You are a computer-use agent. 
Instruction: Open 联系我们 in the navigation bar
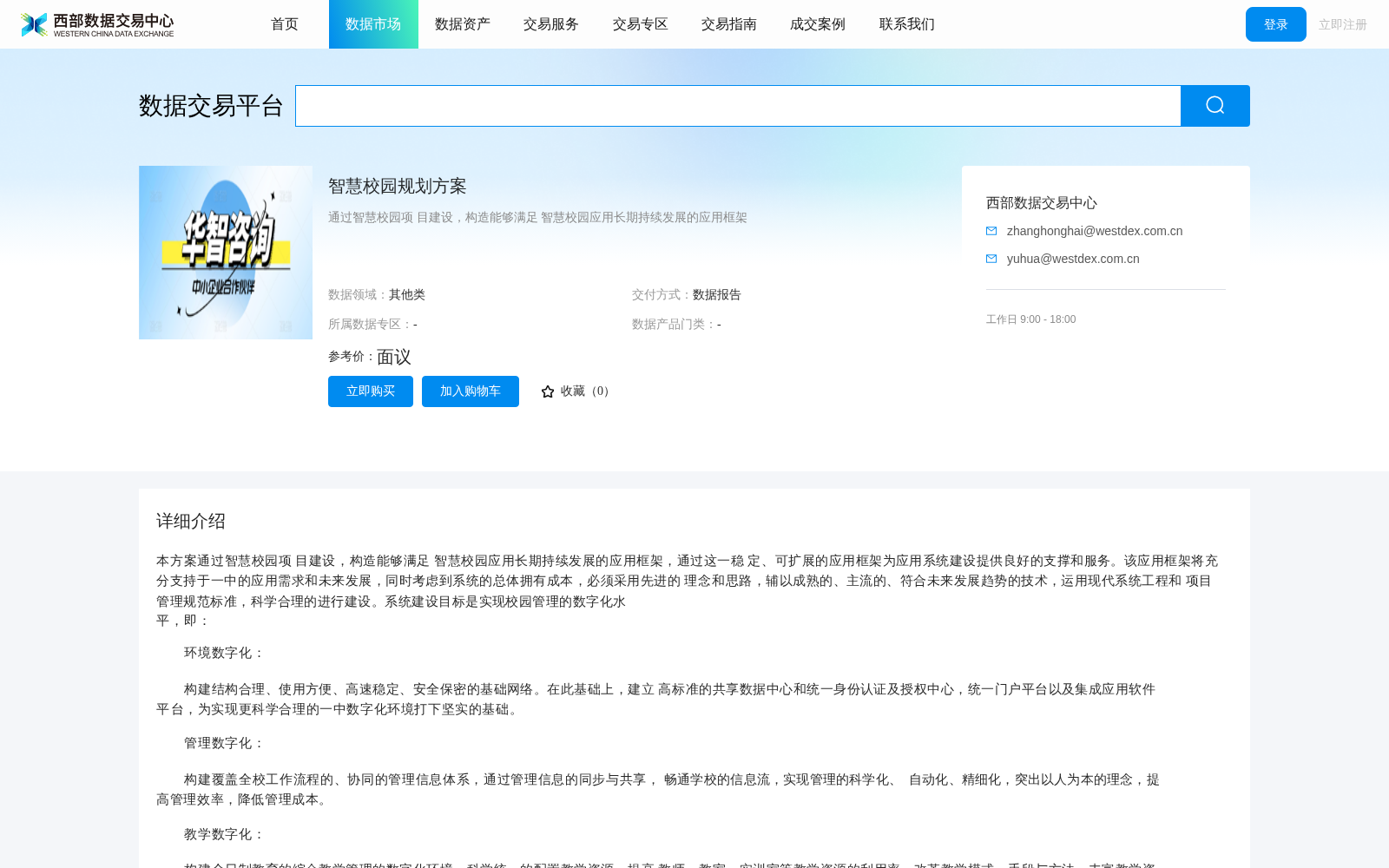[907, 24]
